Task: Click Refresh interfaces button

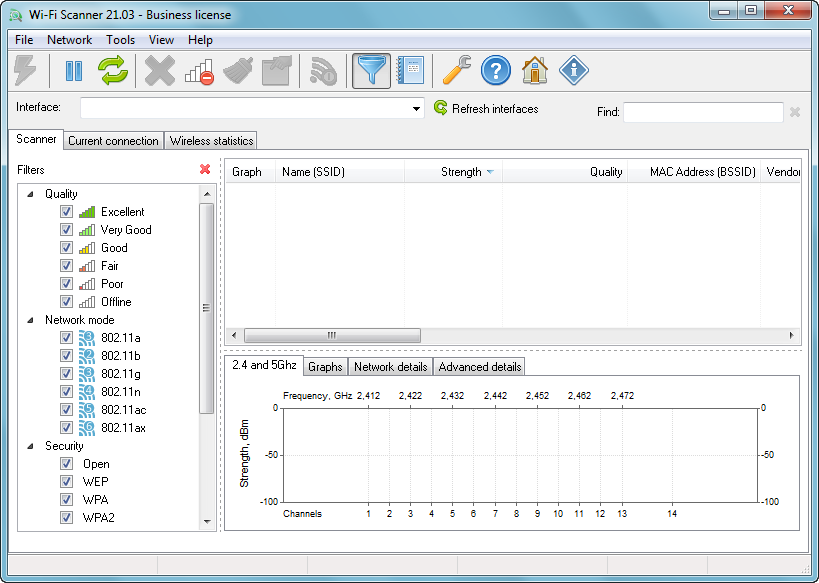Action: click(x=486, y=109)
